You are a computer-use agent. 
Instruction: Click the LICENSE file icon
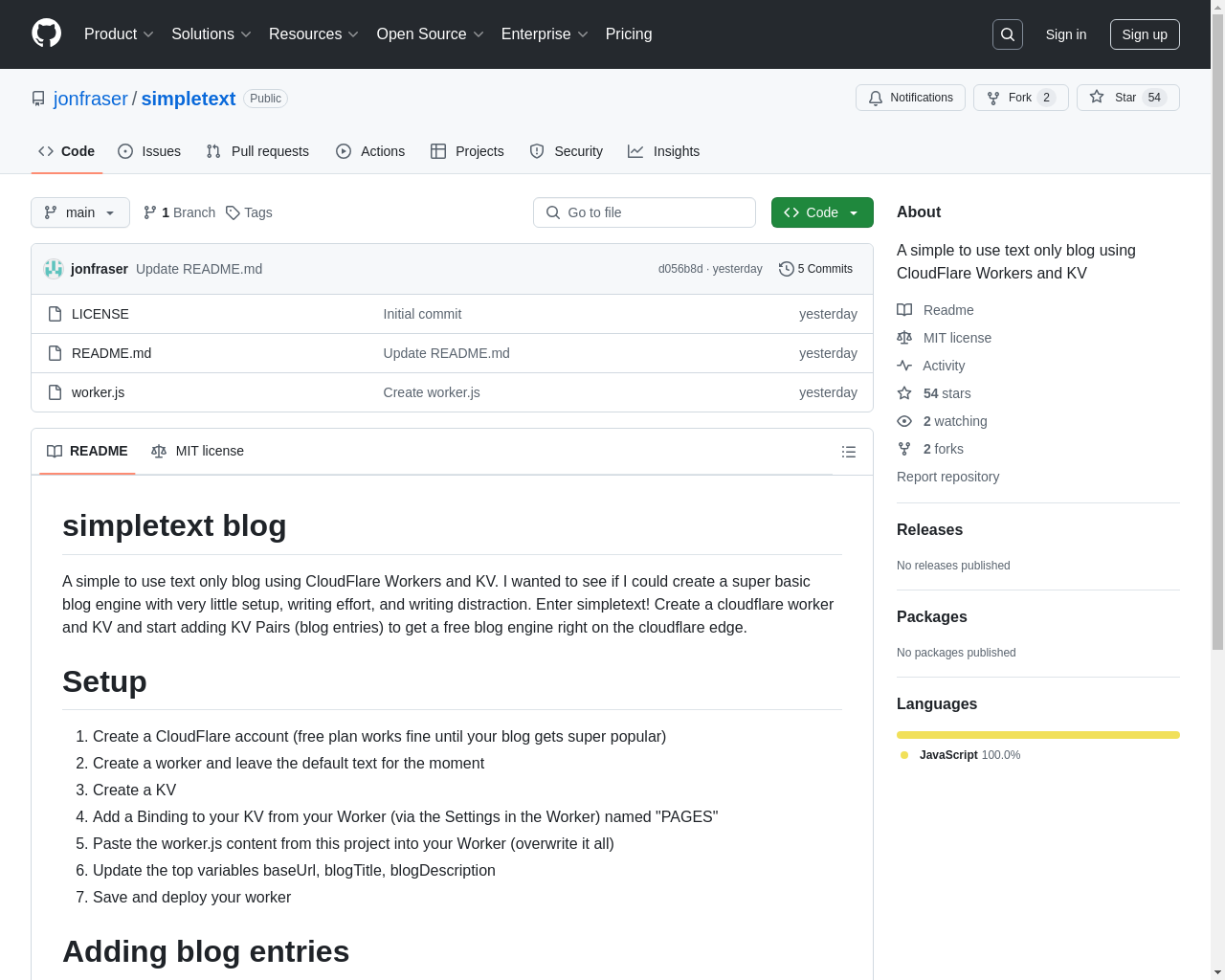(55, 314)
